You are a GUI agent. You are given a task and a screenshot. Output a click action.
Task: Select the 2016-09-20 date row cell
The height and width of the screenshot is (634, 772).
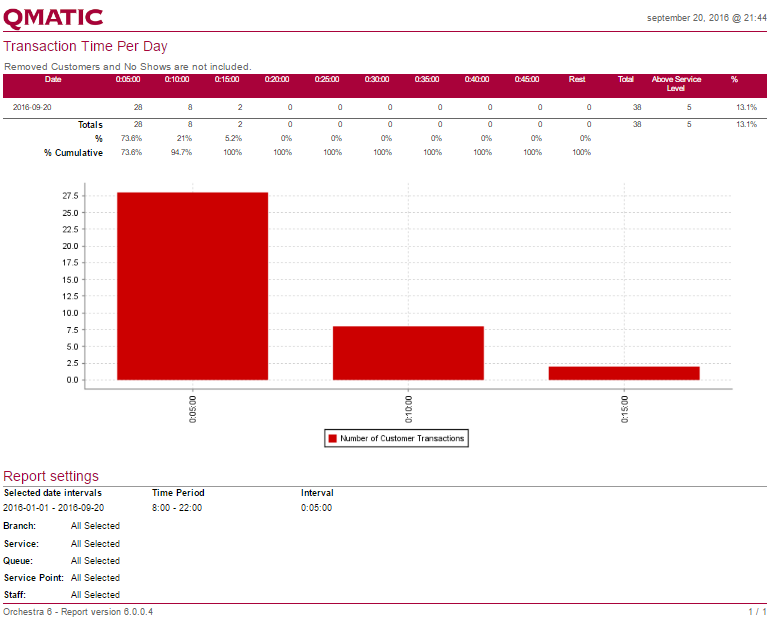tap(33, 106)
